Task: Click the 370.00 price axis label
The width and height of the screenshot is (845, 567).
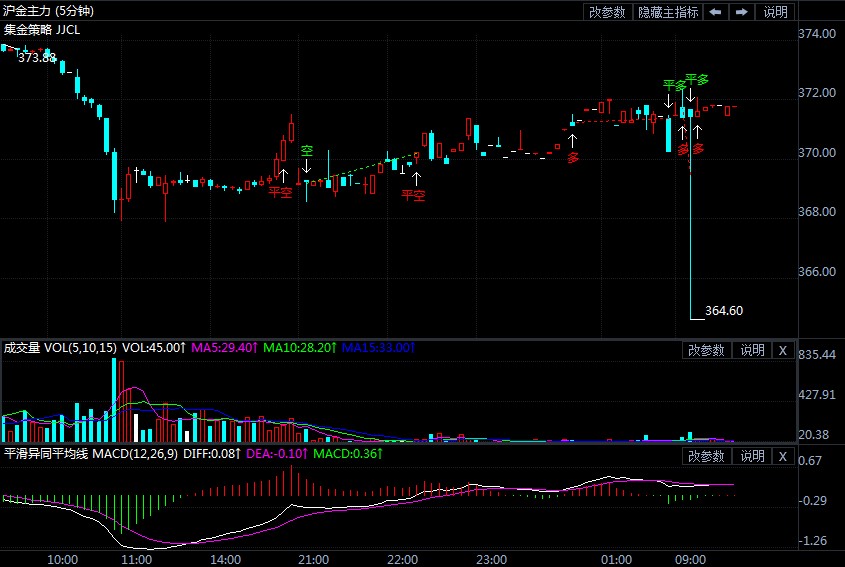Action: tap(817, 153)
